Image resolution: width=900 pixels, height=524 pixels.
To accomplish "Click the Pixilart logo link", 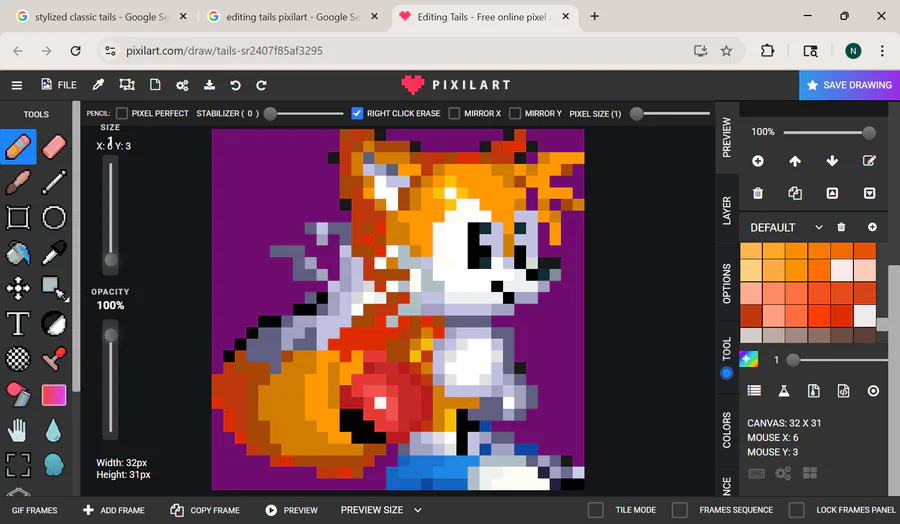I will click(456, 85).
